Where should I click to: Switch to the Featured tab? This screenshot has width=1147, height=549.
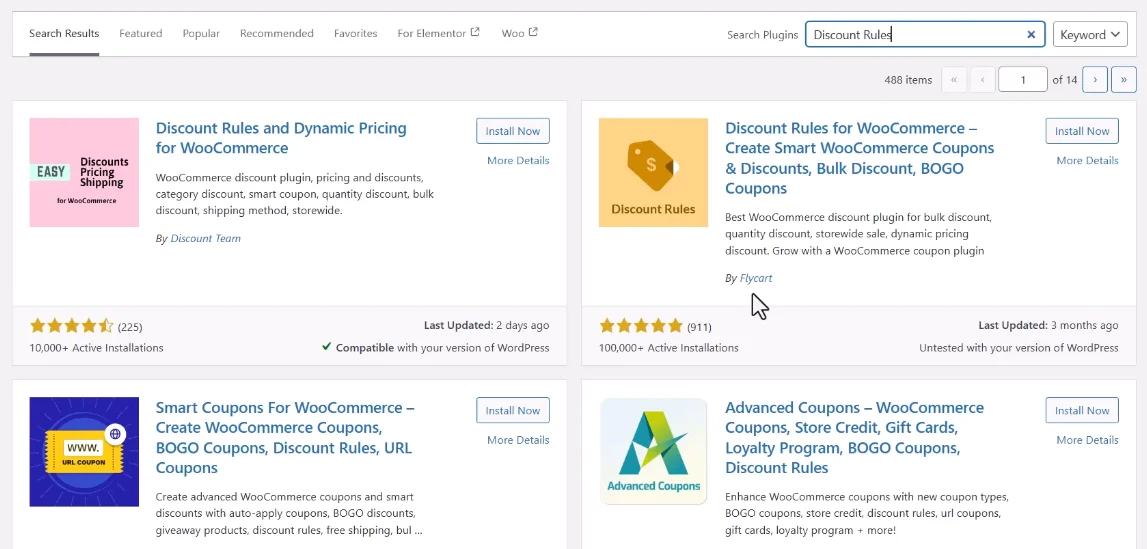140,34
